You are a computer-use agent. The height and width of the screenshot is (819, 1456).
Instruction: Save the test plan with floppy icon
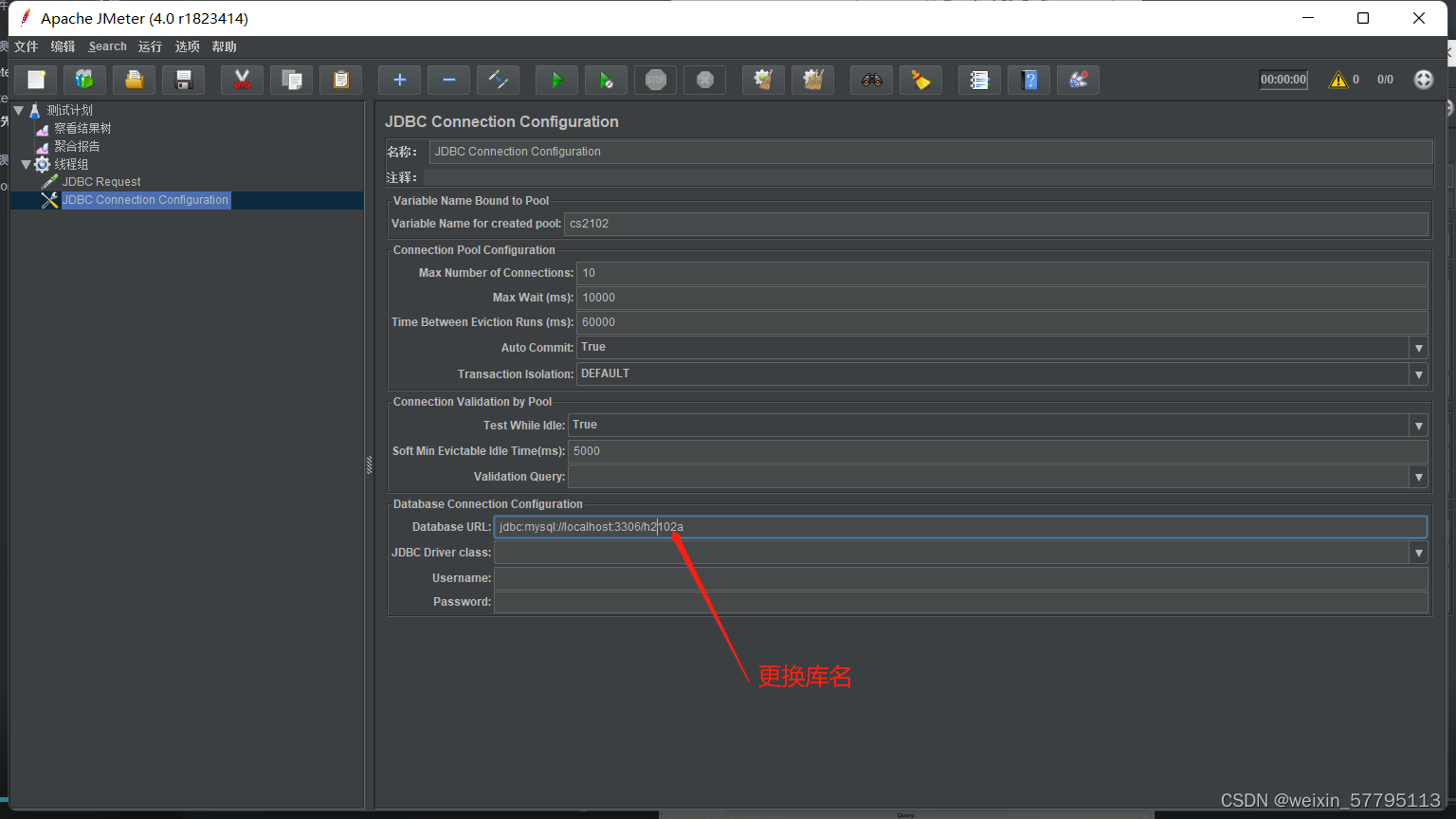(184, 80)
